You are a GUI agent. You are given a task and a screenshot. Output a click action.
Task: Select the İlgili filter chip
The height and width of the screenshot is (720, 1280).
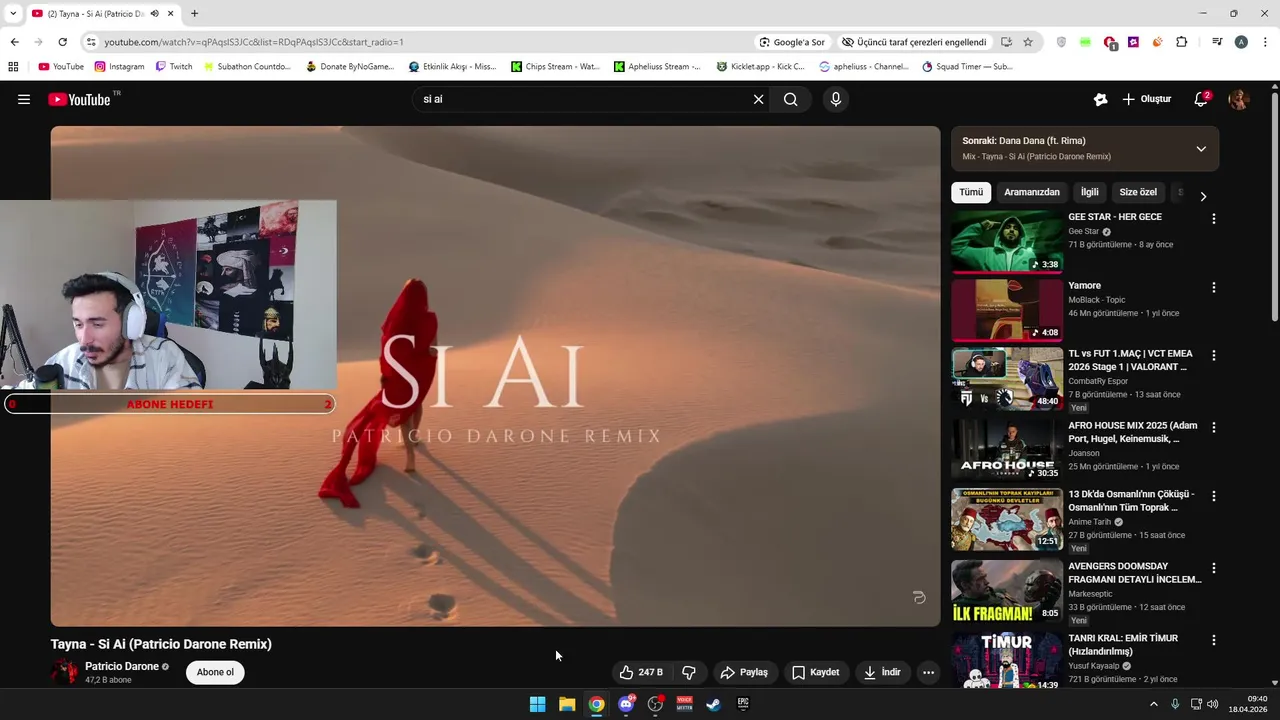click(x=1089, y=192)
